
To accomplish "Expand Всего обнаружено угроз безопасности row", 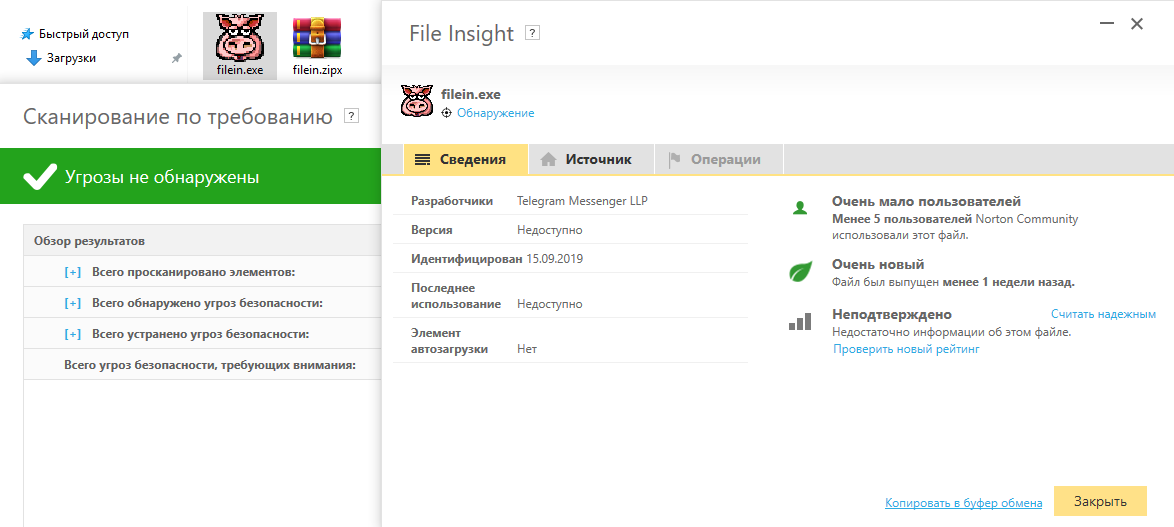I will tap(73, 303).
